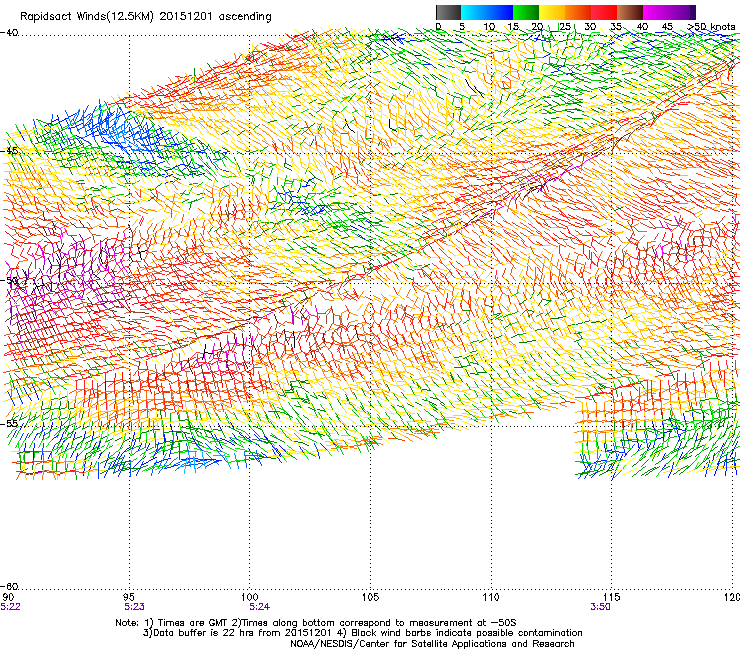Click the magenta 40-45 knots color segment

pos(656,12)
